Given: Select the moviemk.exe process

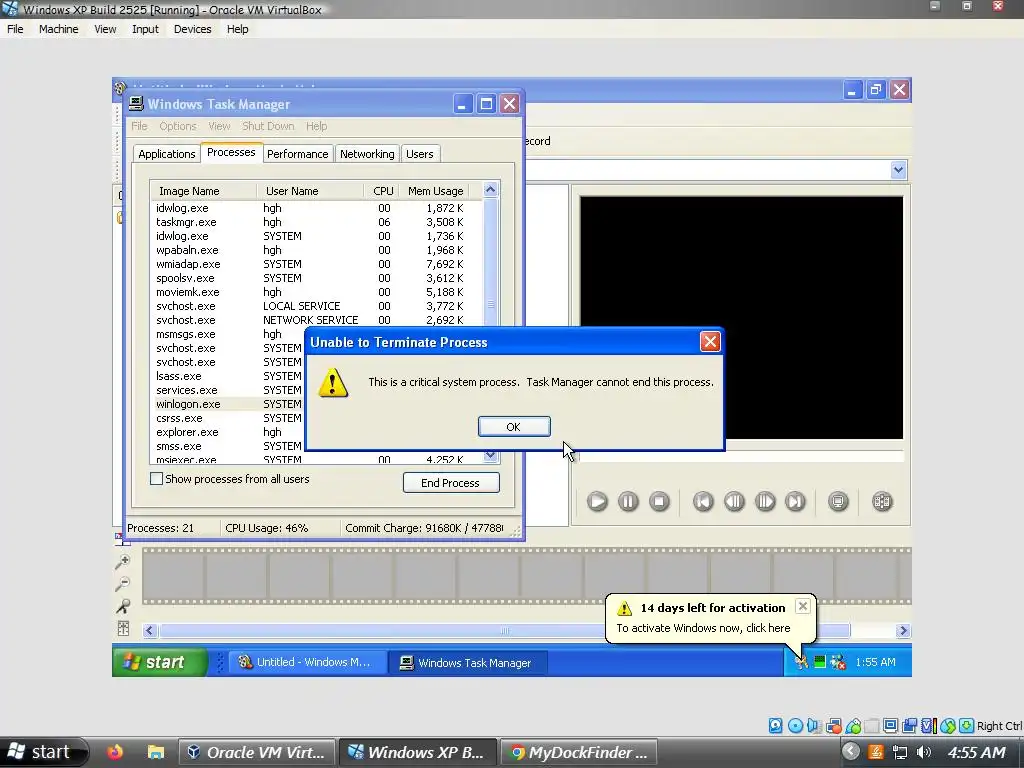Looking at the screenshot, I should pyautogui.click(x=316, y=292).
